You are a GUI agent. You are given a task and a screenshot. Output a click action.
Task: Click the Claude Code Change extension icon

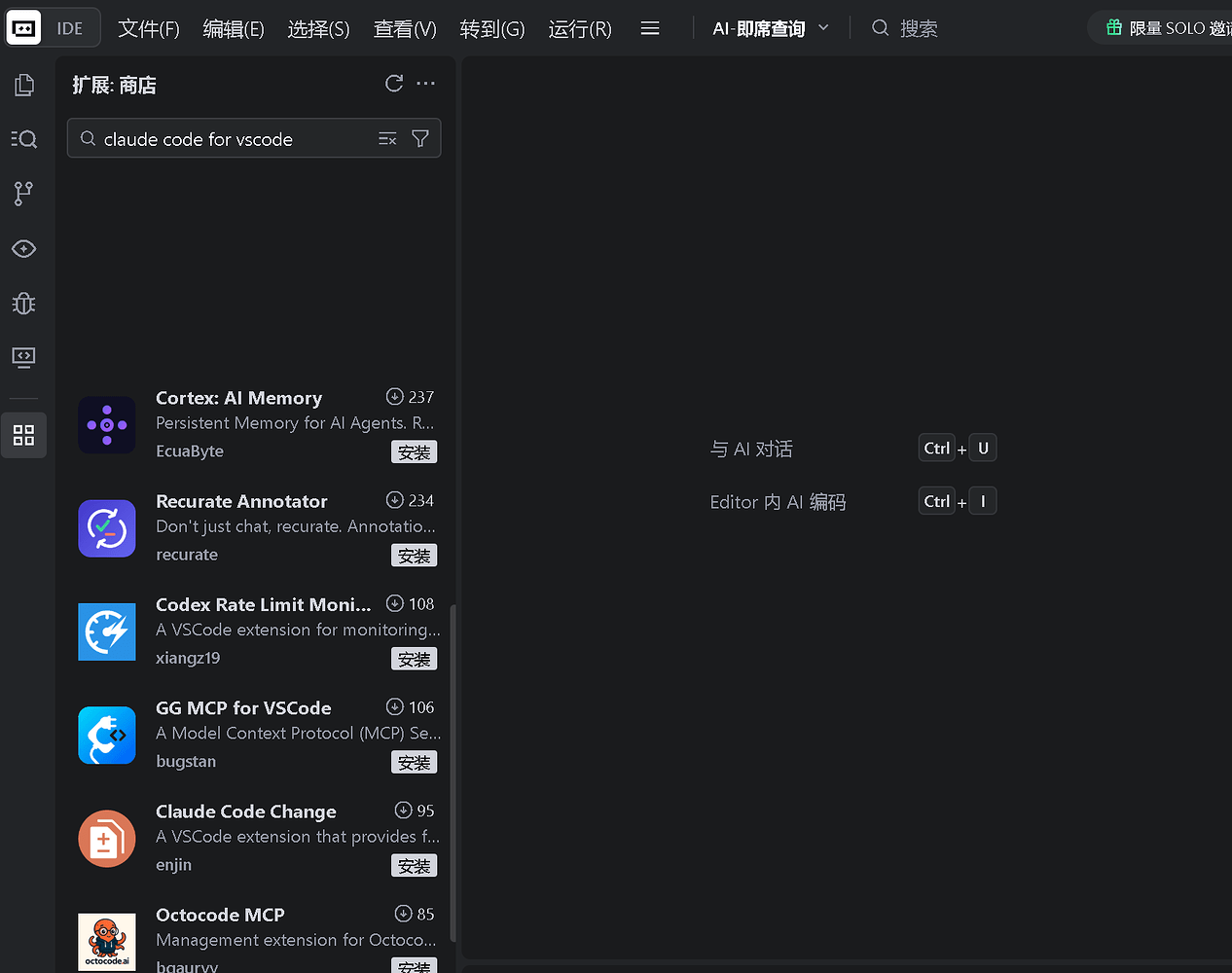tap(107, 839)
